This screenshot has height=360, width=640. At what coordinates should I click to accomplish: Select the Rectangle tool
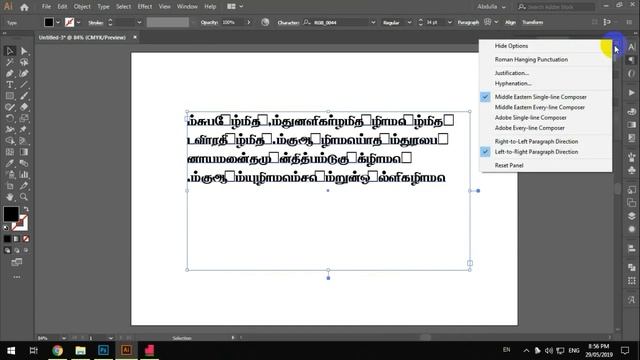(10, 96)
